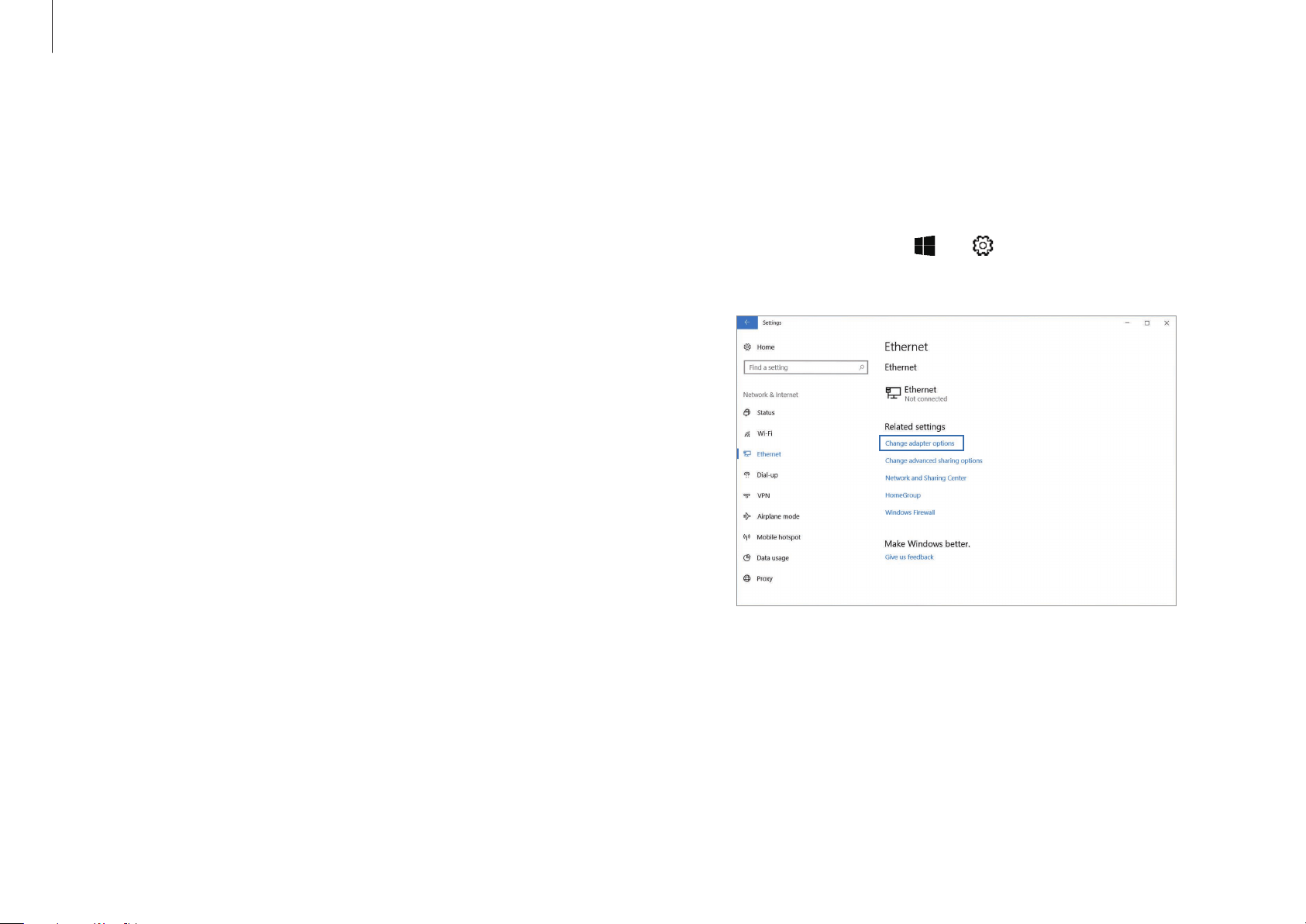
Task: Open the Windows Firewall link
Action: click(x=910, y=512)
